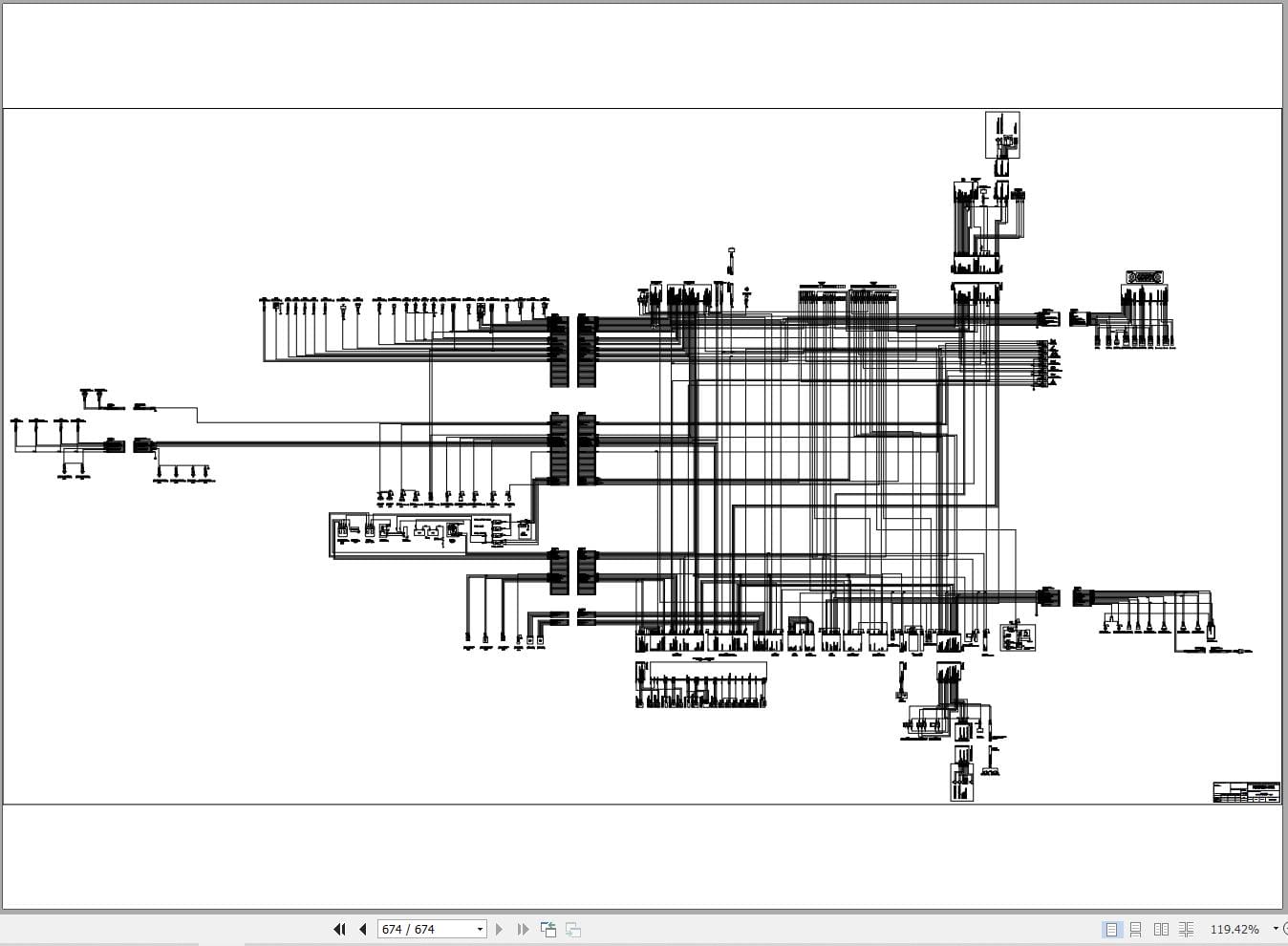Go to the next page
Screen dimensions: 1288x946
[499, 929]
